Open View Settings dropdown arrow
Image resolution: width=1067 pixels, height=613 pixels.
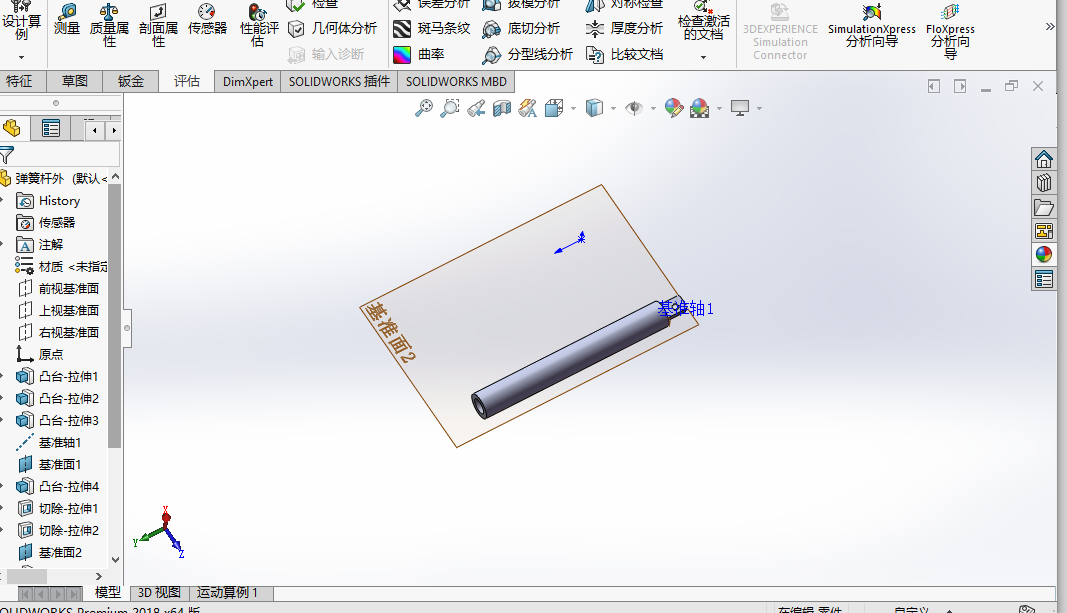[759, 108]
